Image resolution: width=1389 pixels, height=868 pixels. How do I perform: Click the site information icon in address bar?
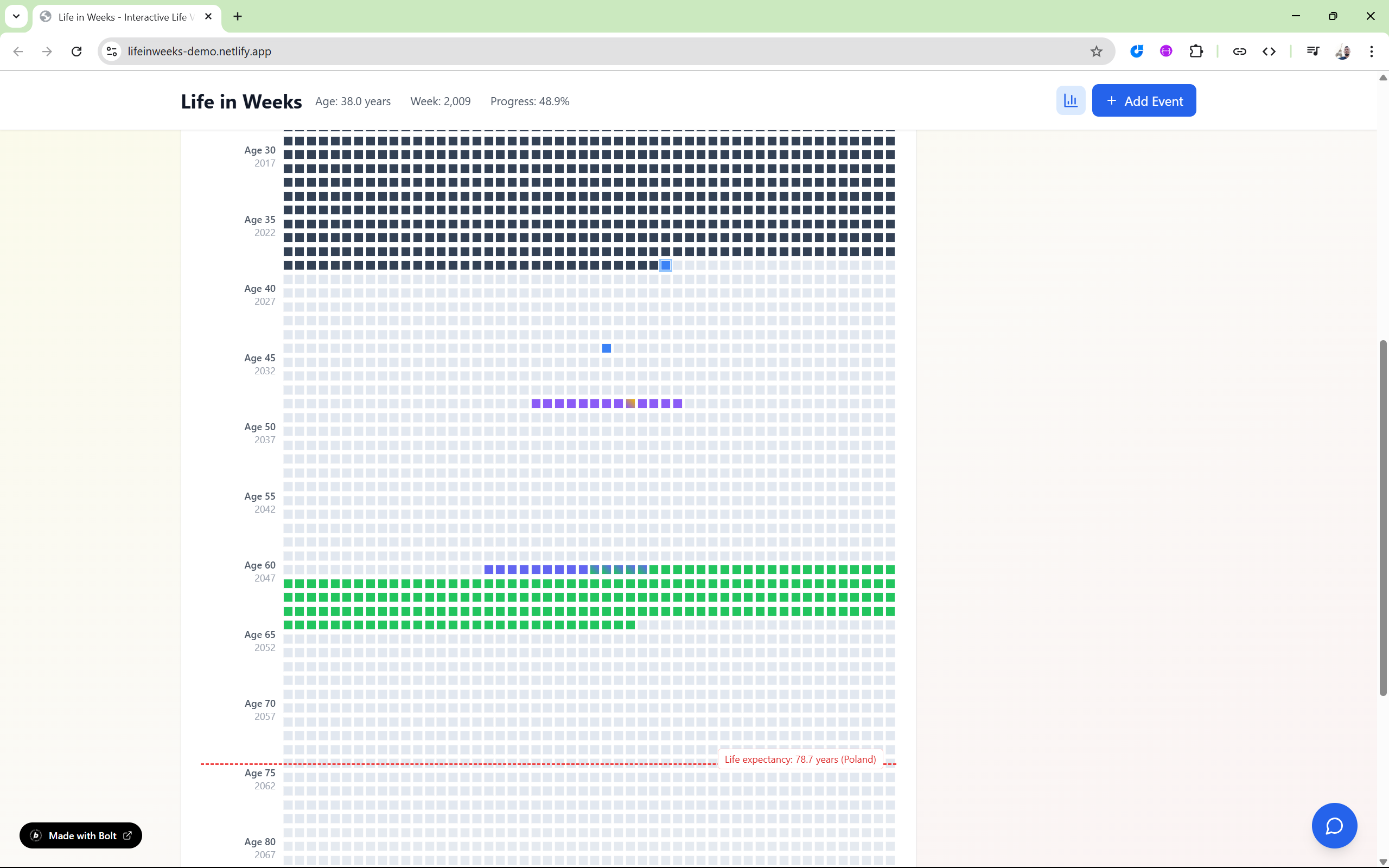pos(112,52)
